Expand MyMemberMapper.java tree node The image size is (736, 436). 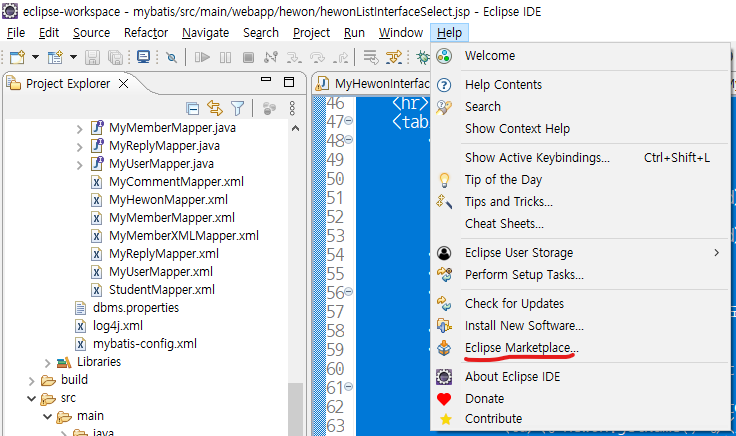click(x=79, y=129)
